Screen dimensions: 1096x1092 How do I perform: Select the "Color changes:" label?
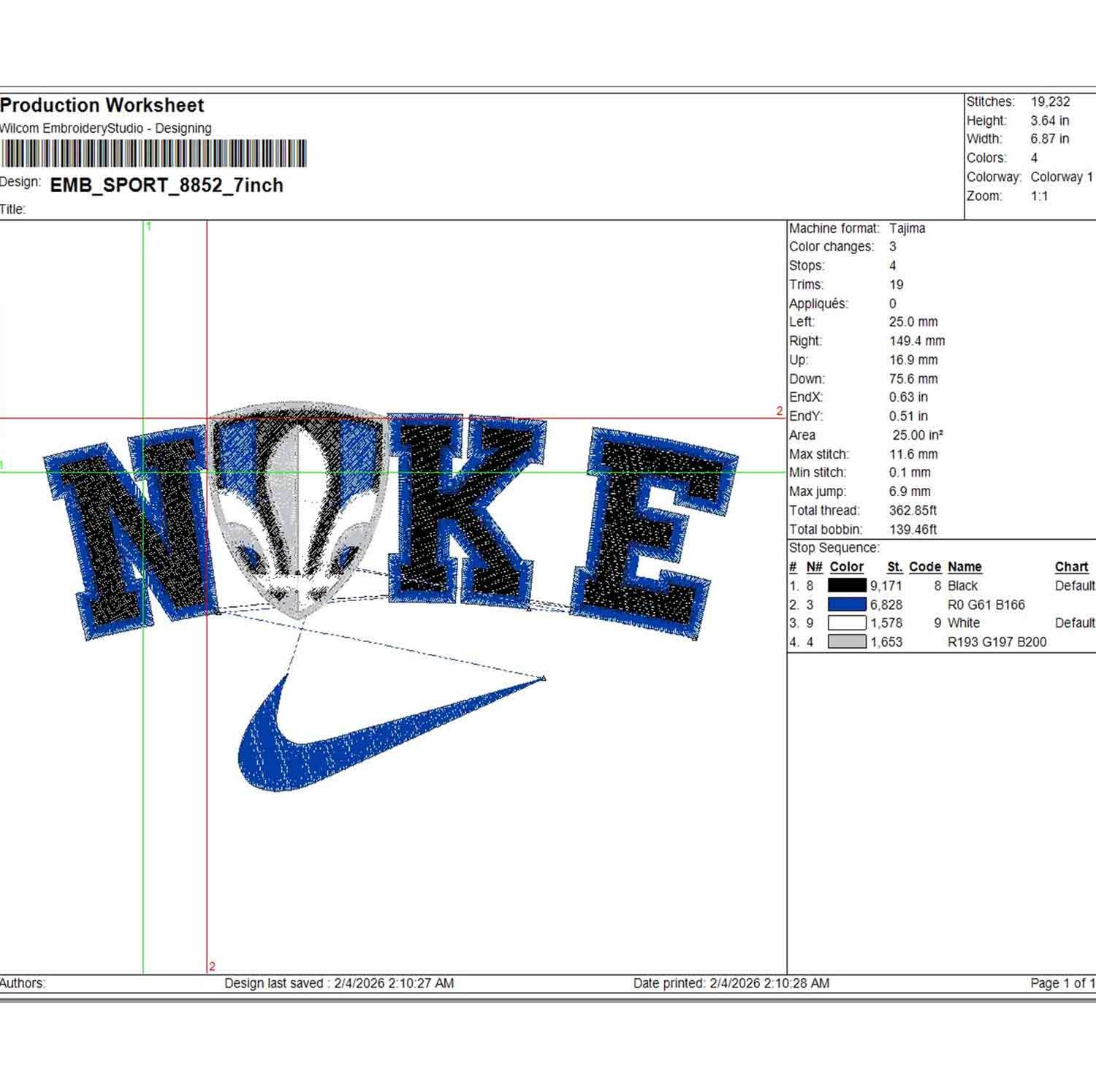pyautogui.click(x=831, y=247)
